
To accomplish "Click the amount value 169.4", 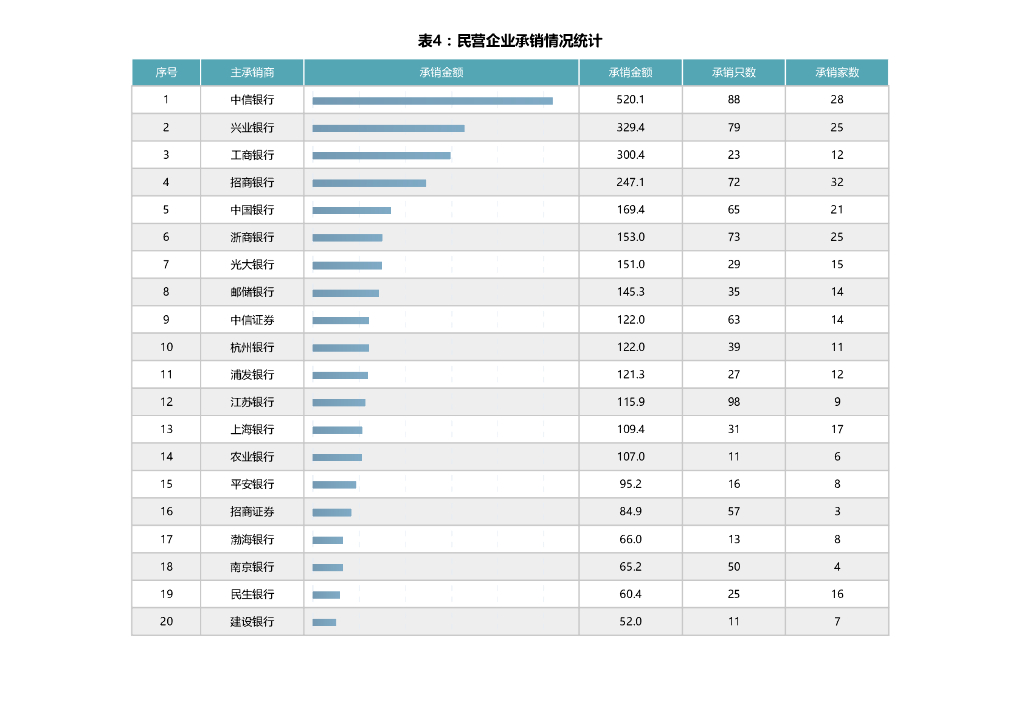I will 630,210.
